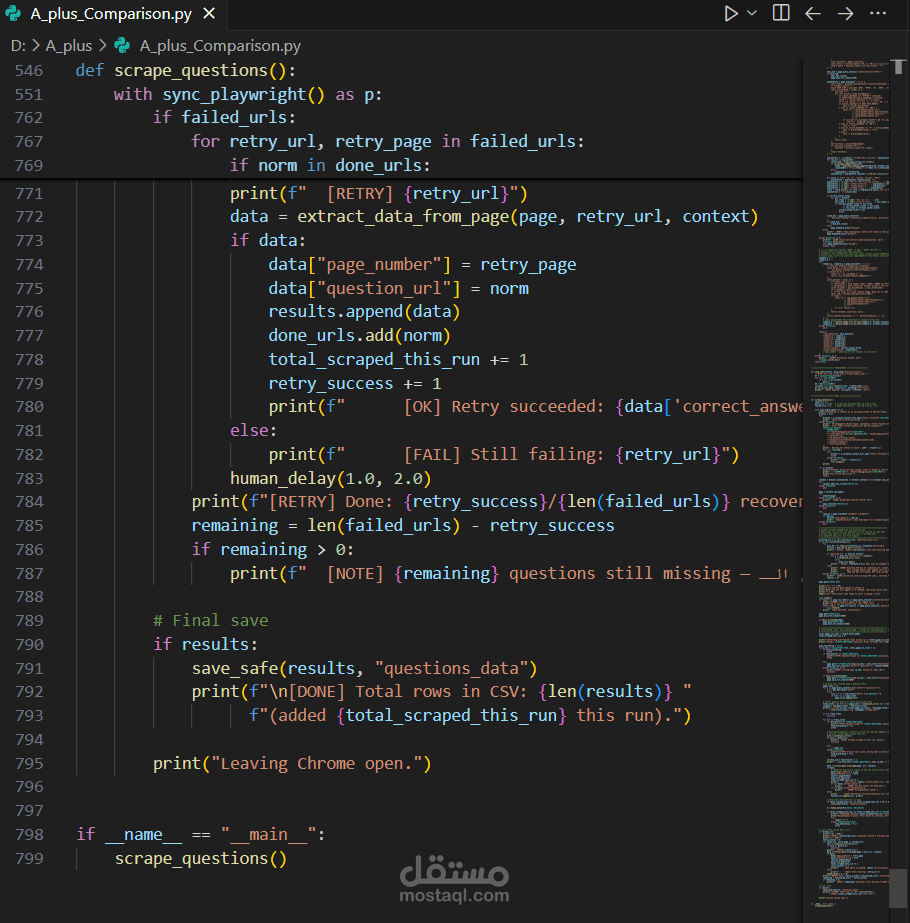Screen dimensions: 910x923
Task: Go forward to next location arrow
Action: coord(845,14)
